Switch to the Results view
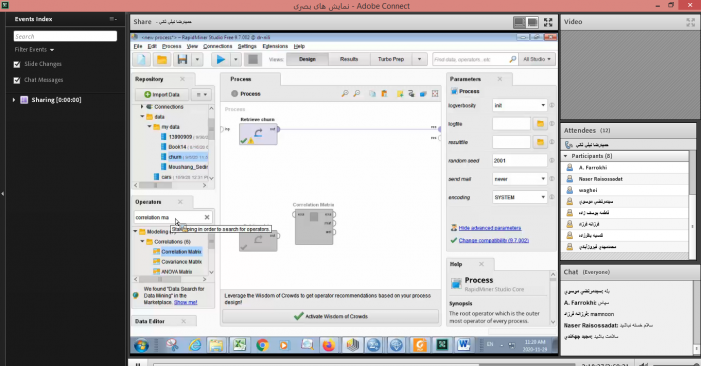Viewport: 701px width, 366px height. (349, 59)
